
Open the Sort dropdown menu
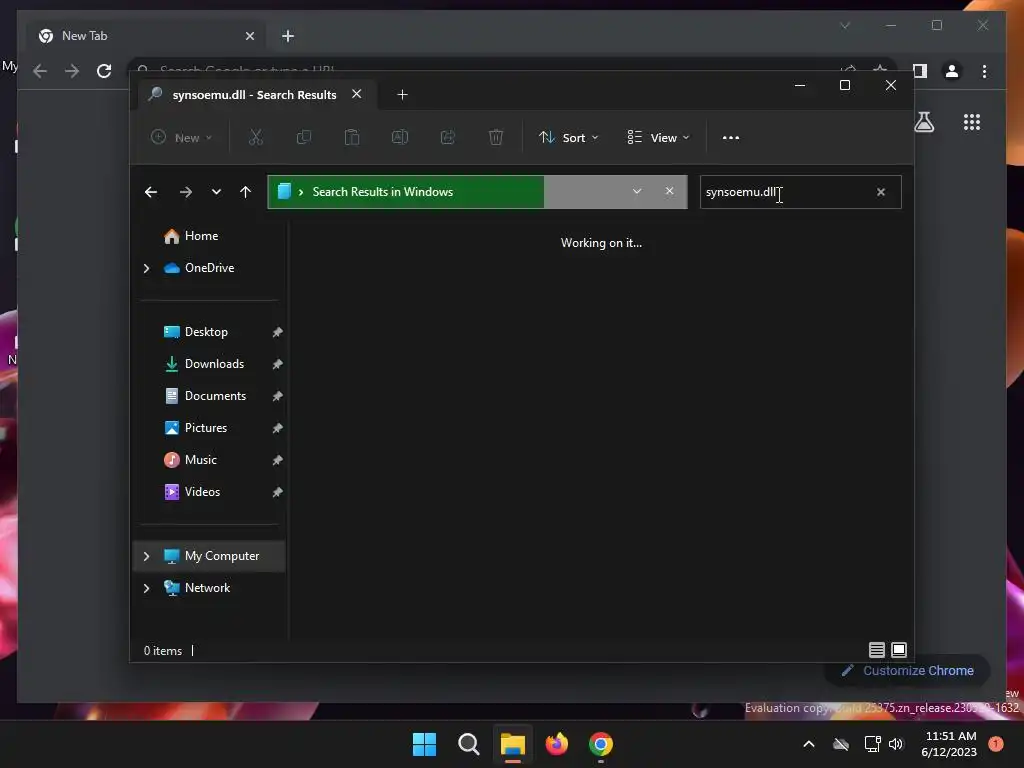coord(569,137)
